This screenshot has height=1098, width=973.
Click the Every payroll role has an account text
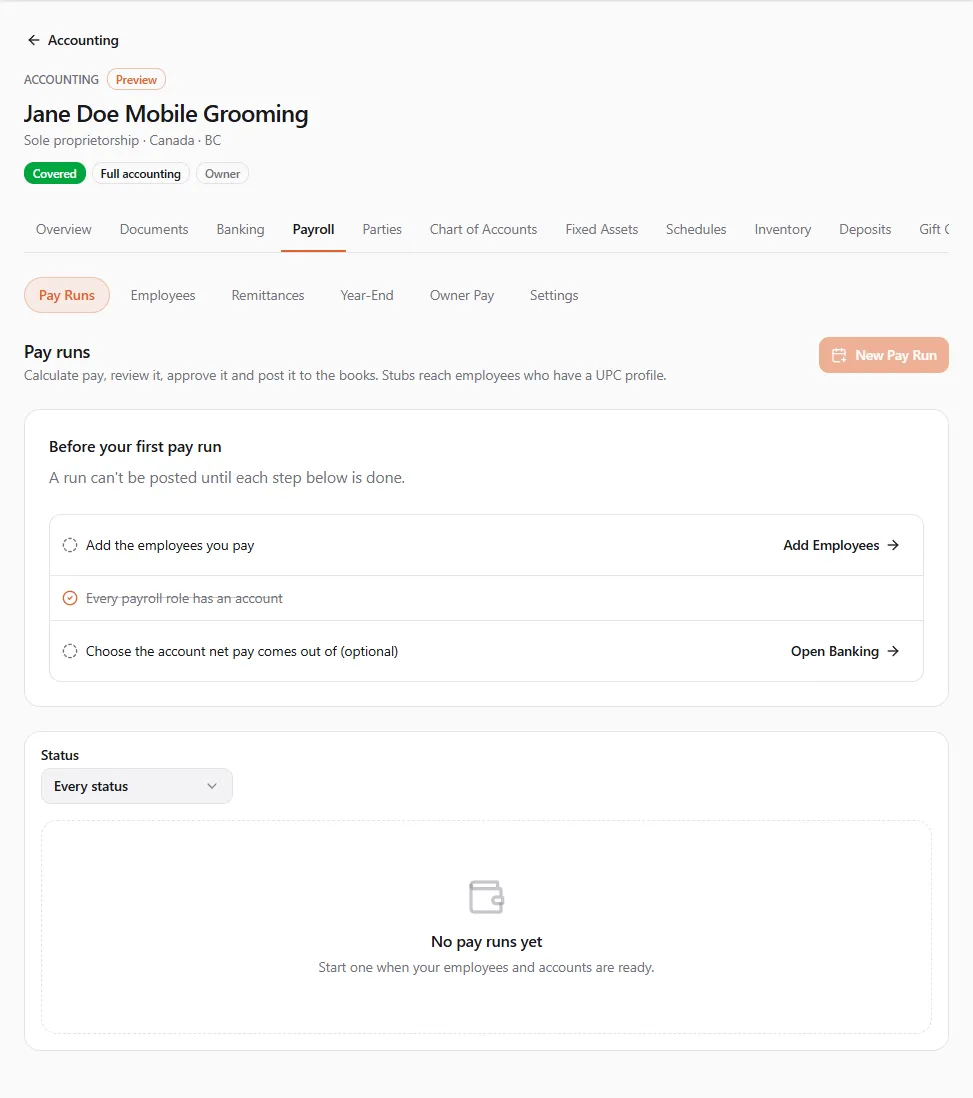[184, 599]
